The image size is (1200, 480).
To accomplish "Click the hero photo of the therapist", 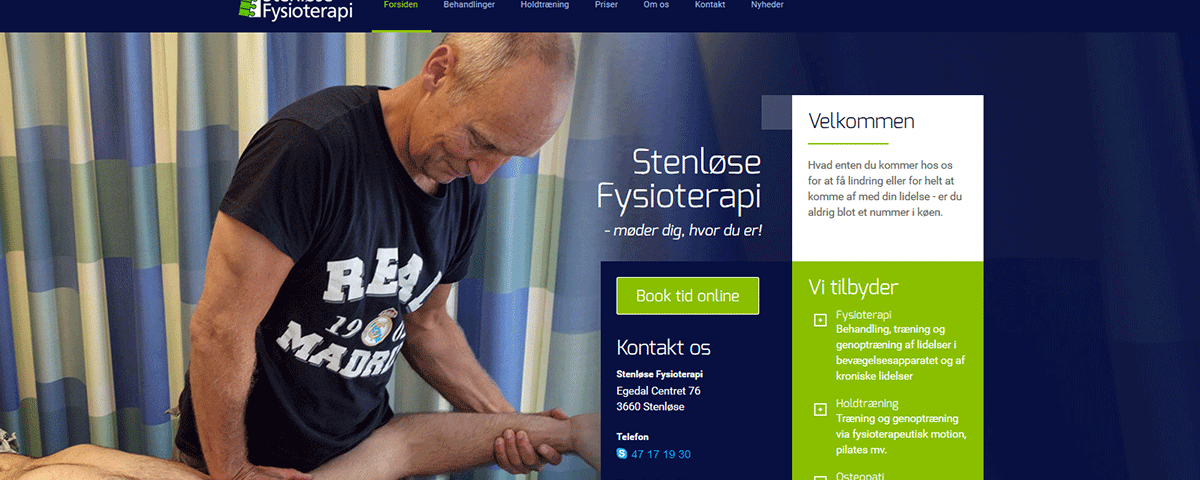I will [300, 255].
